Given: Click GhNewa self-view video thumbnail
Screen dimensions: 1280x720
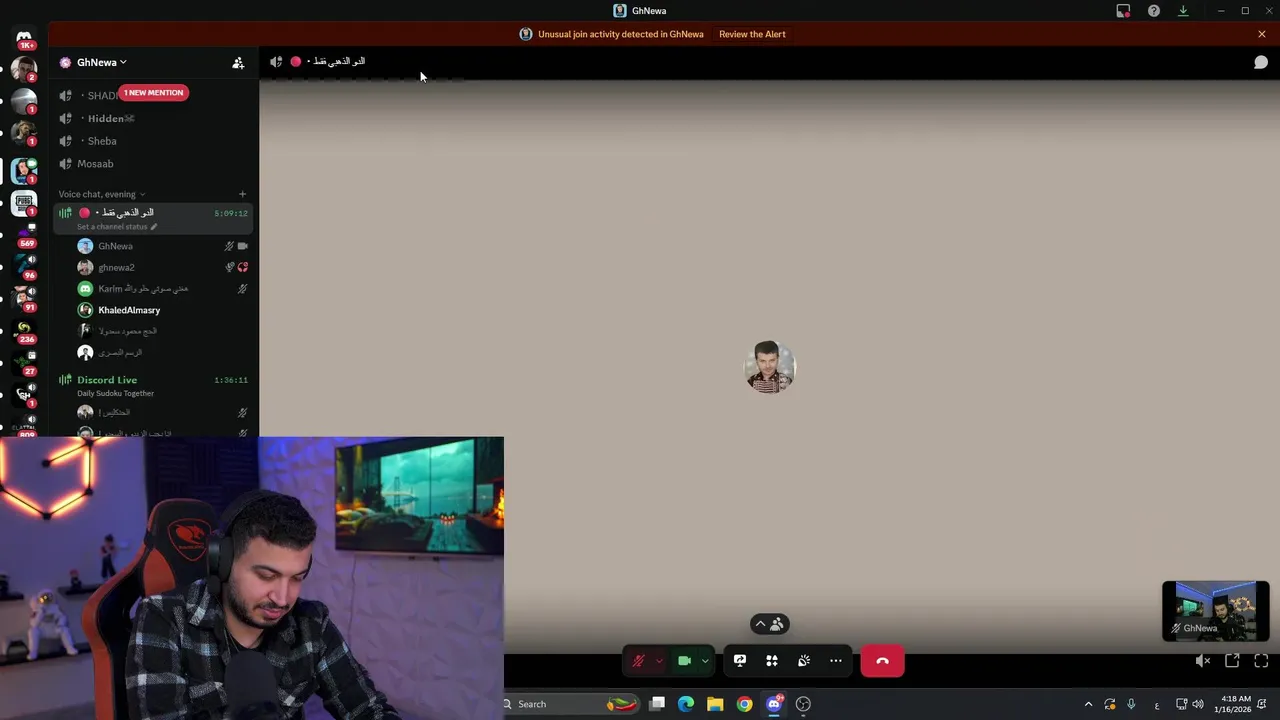Looking at the screenshot, I should 1215,611.
